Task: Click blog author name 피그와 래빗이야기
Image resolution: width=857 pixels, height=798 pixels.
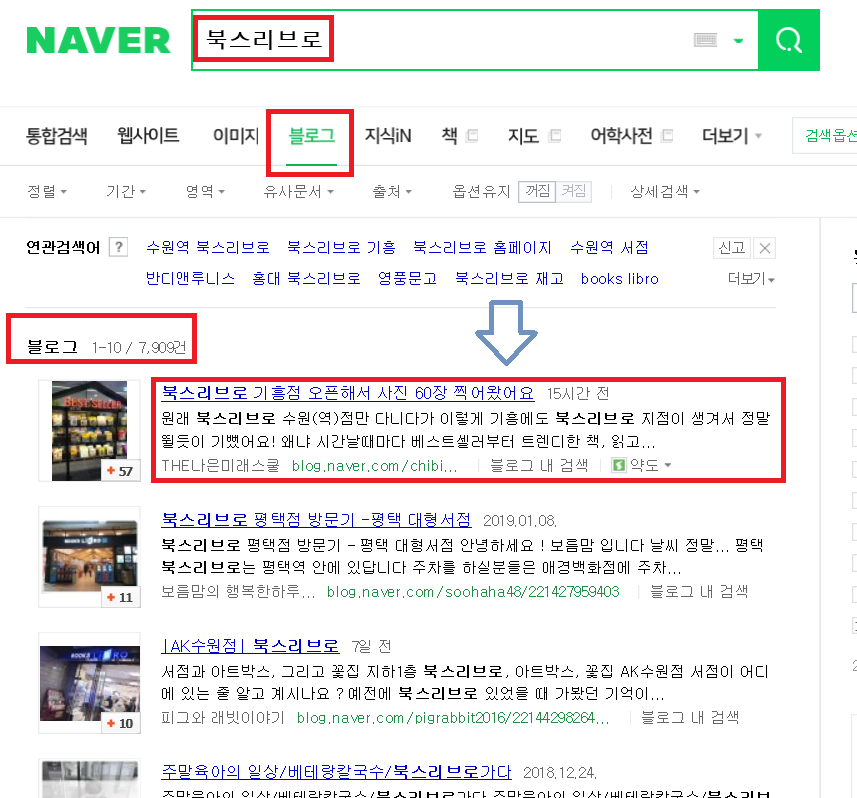Action: [223, 718]
